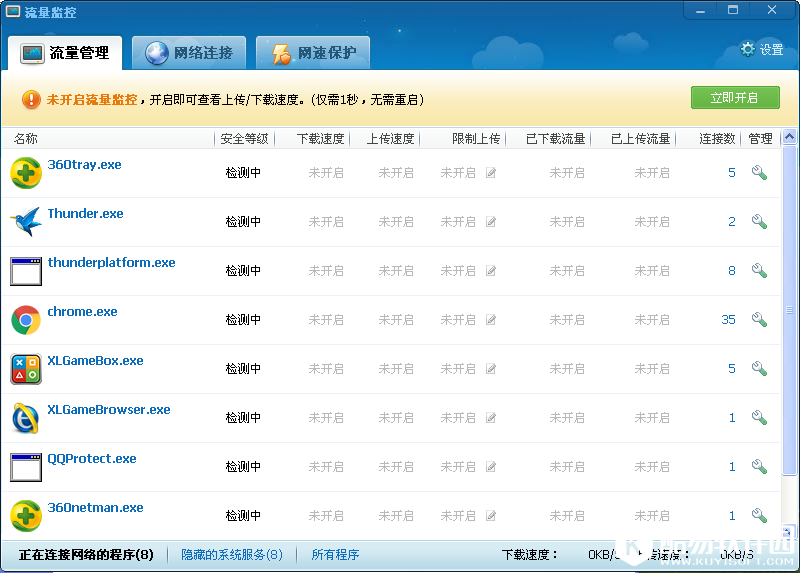Screen dimensions: 800x573
Task: Click the 360tray.exe green plus icon
Action: point(26,173)
